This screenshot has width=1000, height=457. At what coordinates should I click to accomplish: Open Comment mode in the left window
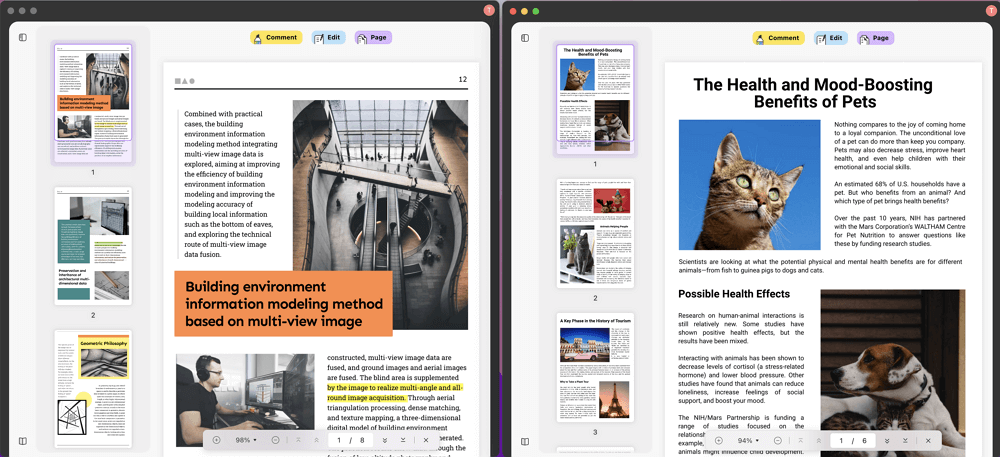276,38
